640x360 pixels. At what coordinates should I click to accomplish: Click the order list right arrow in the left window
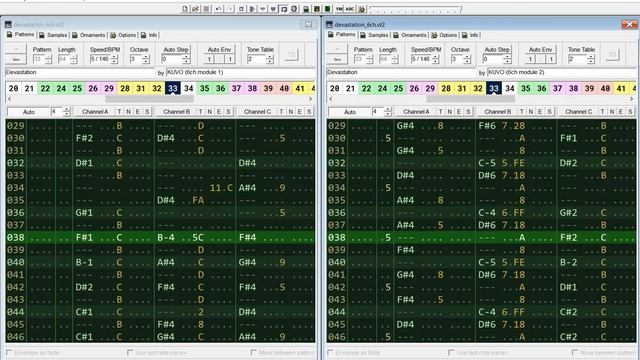pyautogui.click(x=310, y=99)
